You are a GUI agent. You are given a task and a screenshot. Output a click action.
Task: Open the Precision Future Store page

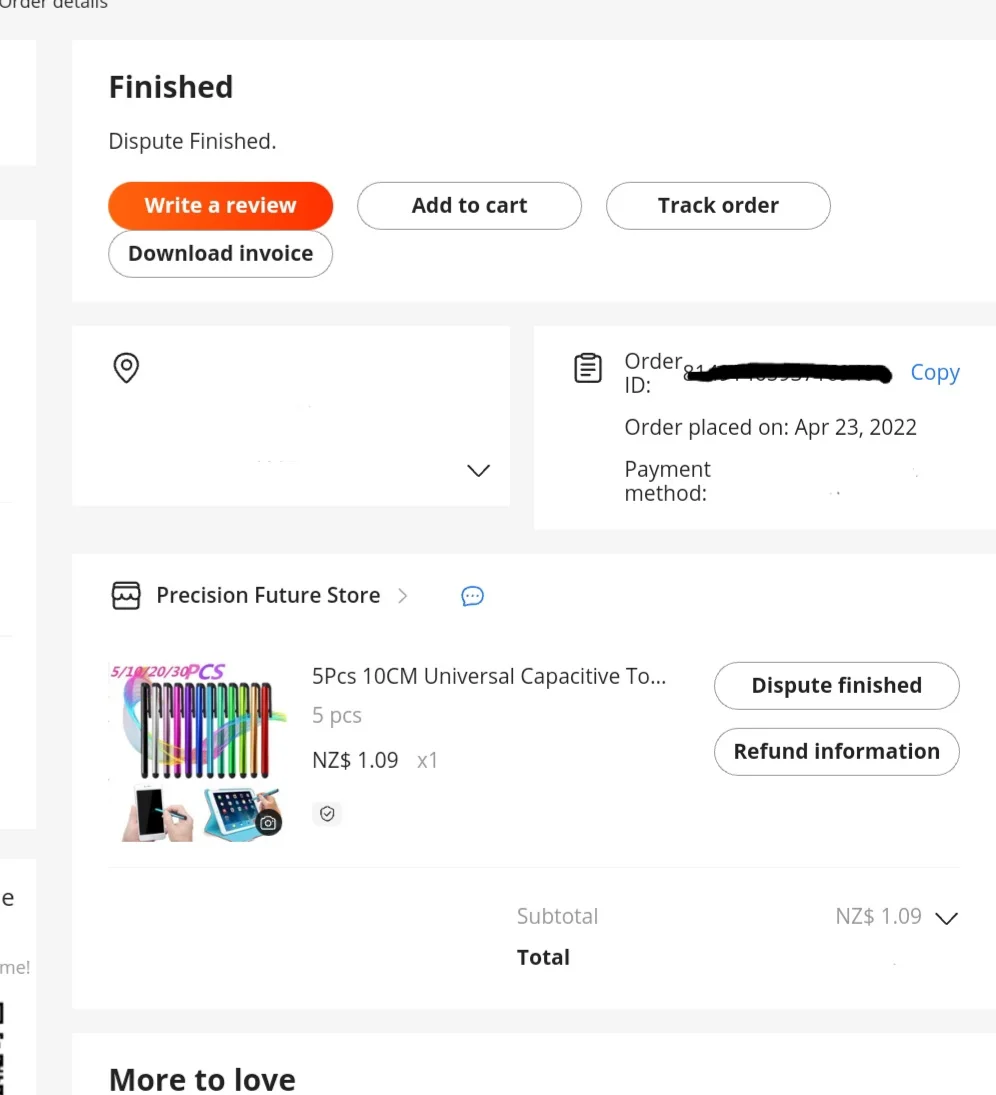(x=268, y=596)
